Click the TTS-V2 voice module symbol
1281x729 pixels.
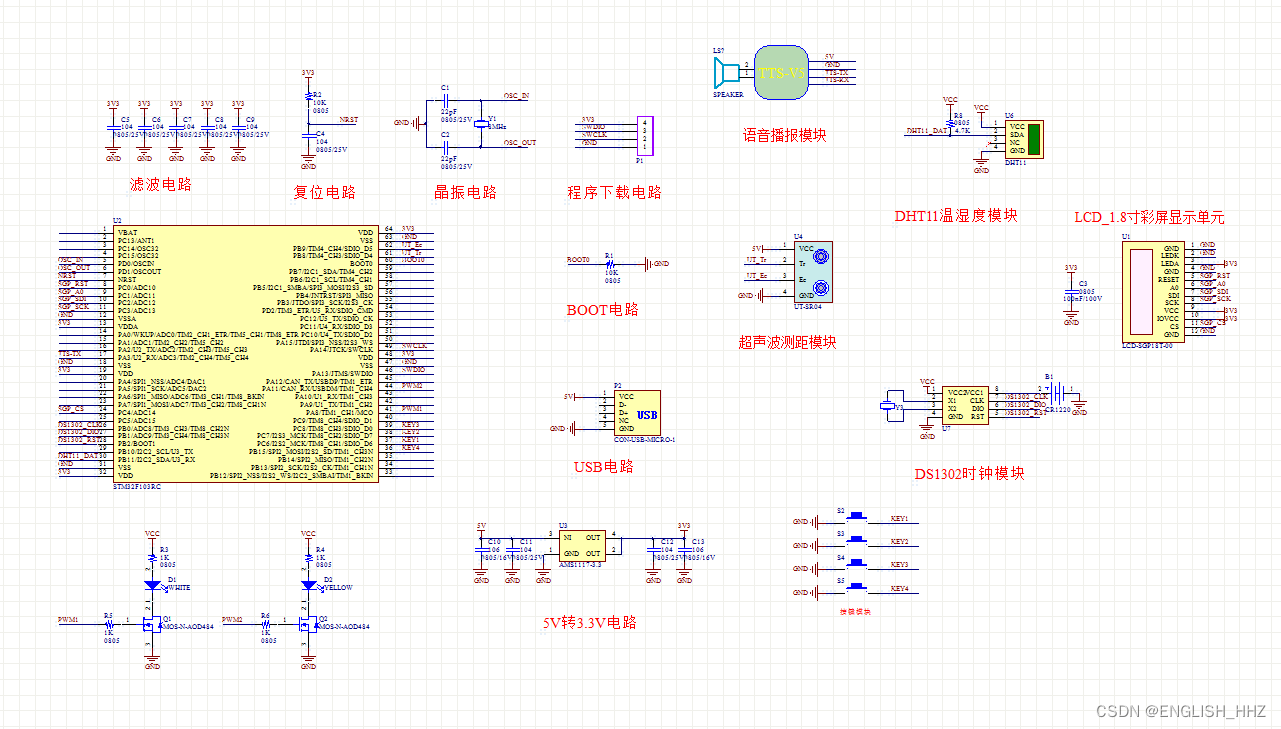[781, 73]
